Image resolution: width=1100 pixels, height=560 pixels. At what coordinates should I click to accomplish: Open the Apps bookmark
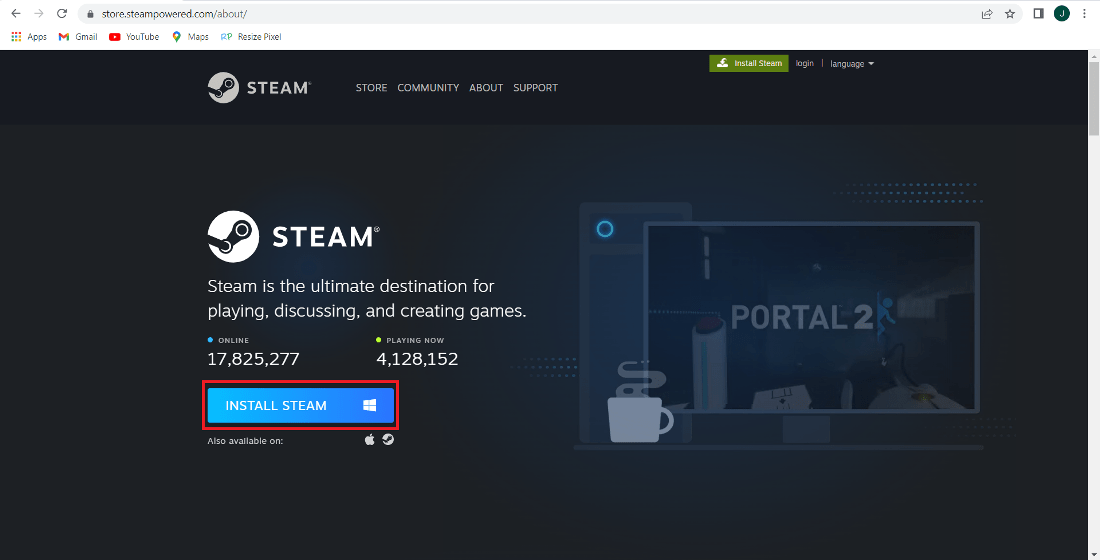[29, 36]
